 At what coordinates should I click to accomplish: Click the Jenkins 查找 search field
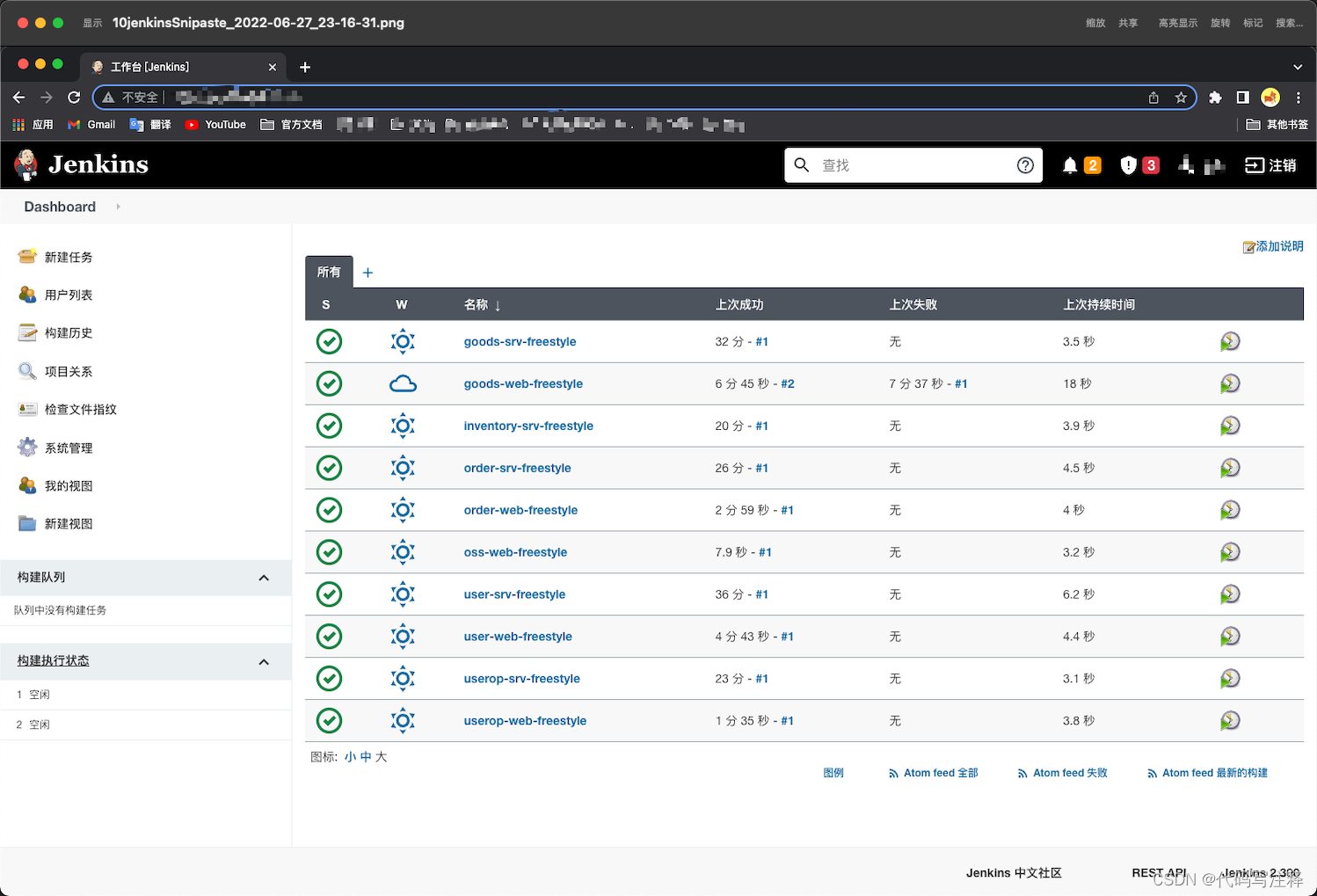point(913,165)
